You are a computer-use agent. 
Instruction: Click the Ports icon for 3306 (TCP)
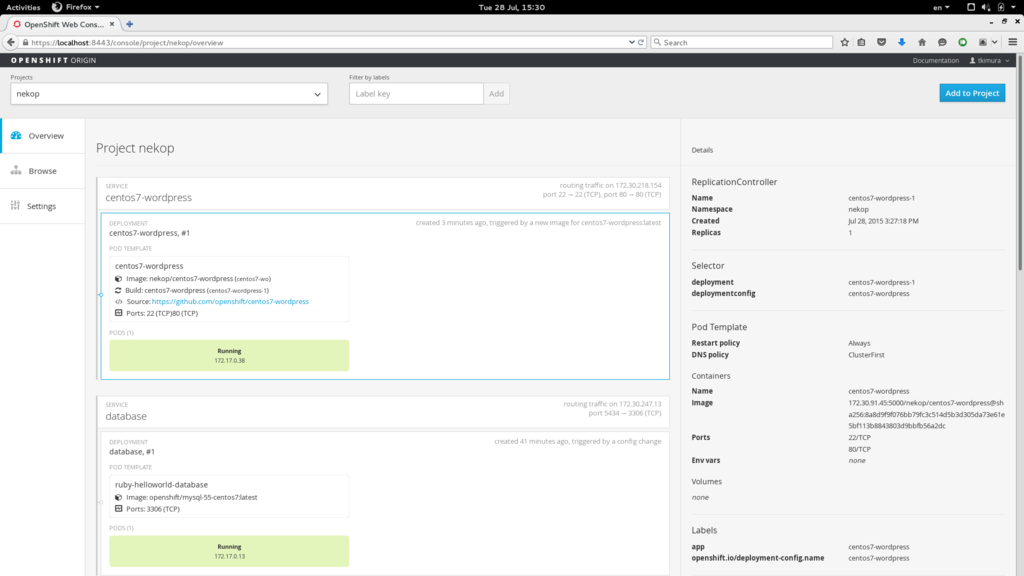(118, 509)
